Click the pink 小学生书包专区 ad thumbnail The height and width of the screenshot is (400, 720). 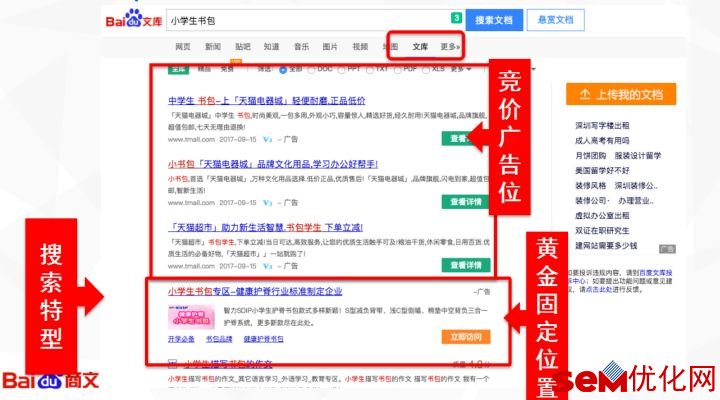(191, 317)
